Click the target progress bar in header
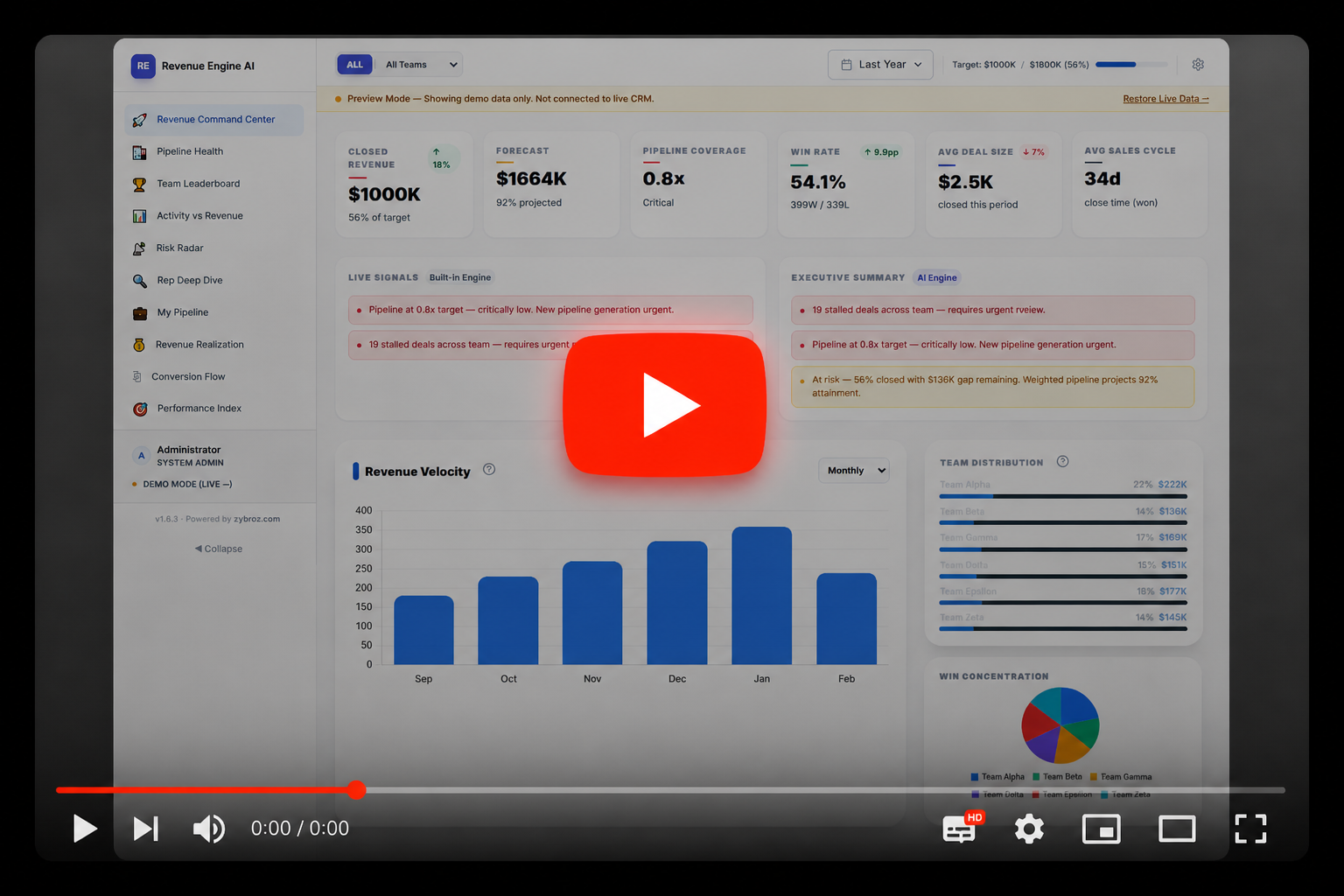Image resolution: width=1344 pixels, height=896 pixels. click(x=1131, y=65)
